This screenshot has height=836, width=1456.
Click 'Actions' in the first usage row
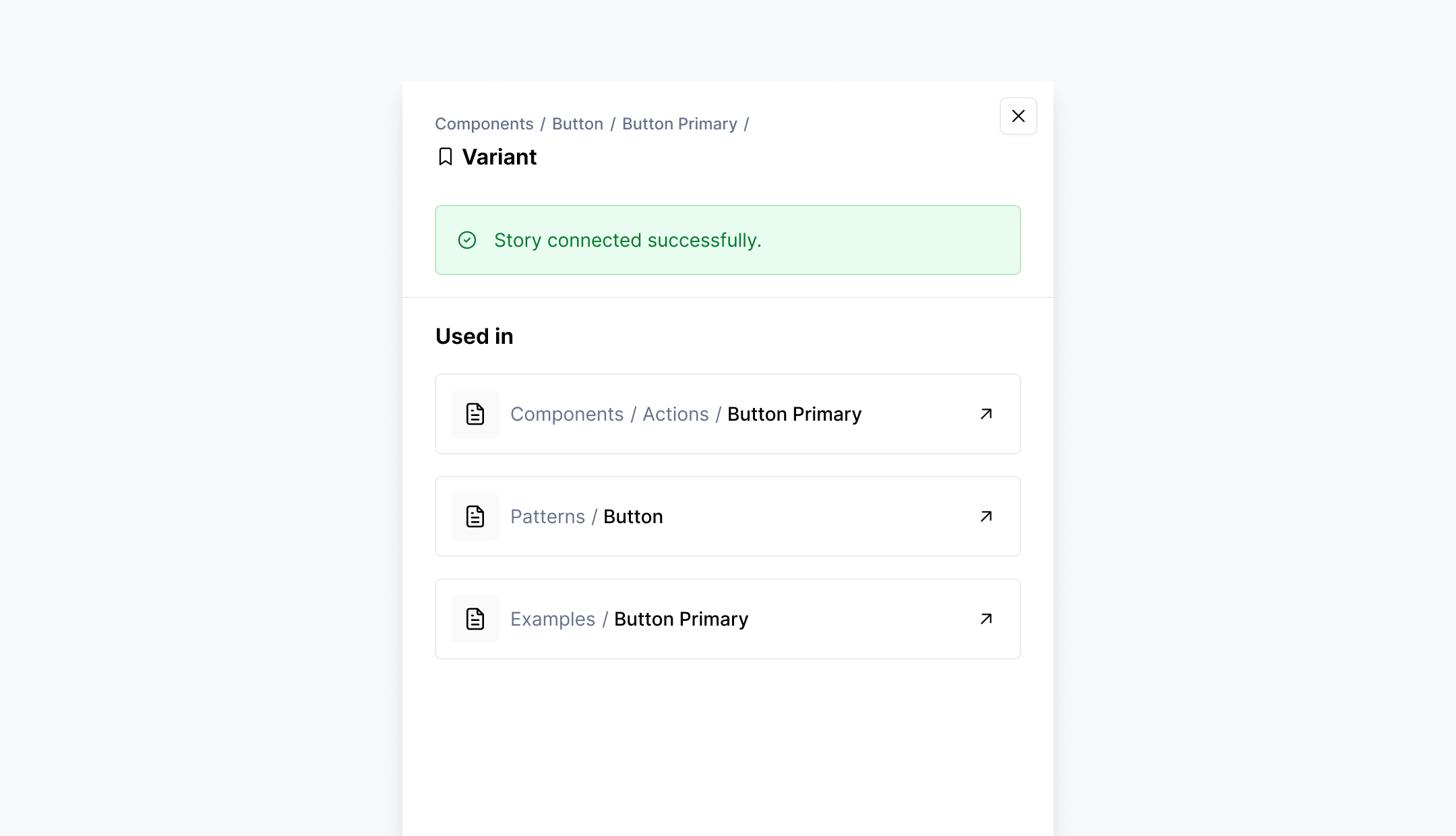675,414
